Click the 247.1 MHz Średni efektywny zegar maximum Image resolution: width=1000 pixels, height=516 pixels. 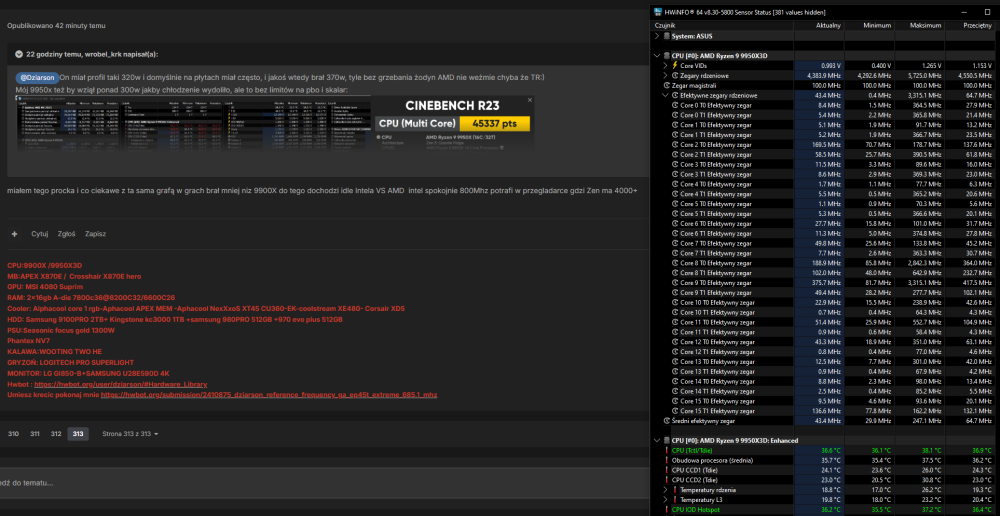coord(928,421)
